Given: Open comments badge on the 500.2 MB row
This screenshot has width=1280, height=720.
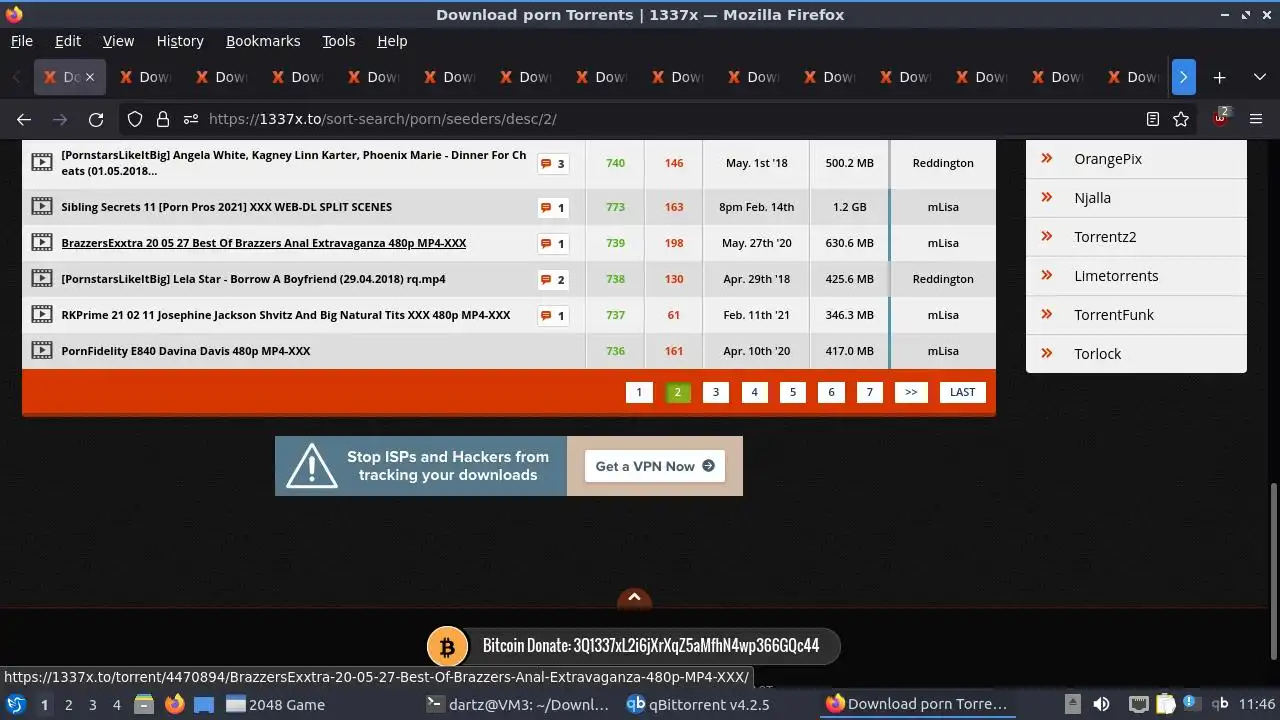Looking at the screenshot, I should (x=553, y=163).
